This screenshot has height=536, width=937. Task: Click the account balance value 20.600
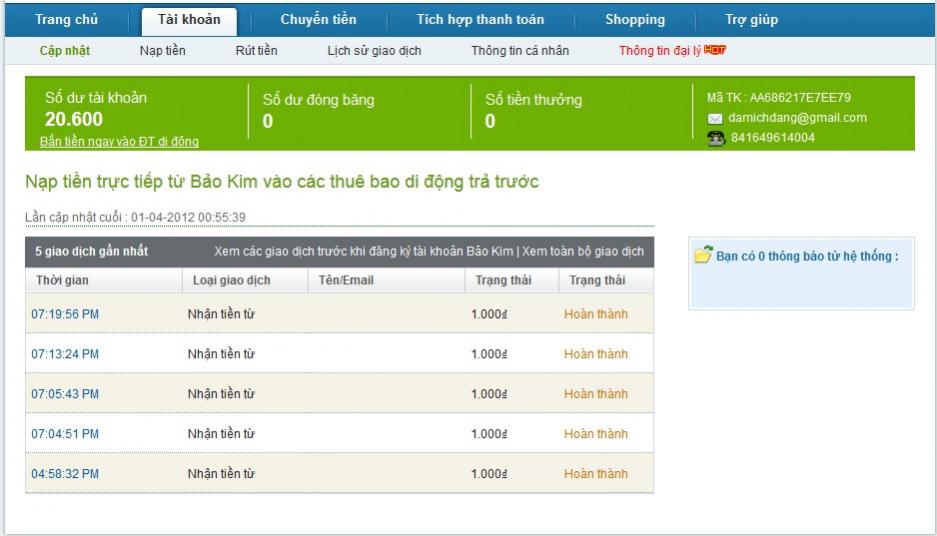74,120
